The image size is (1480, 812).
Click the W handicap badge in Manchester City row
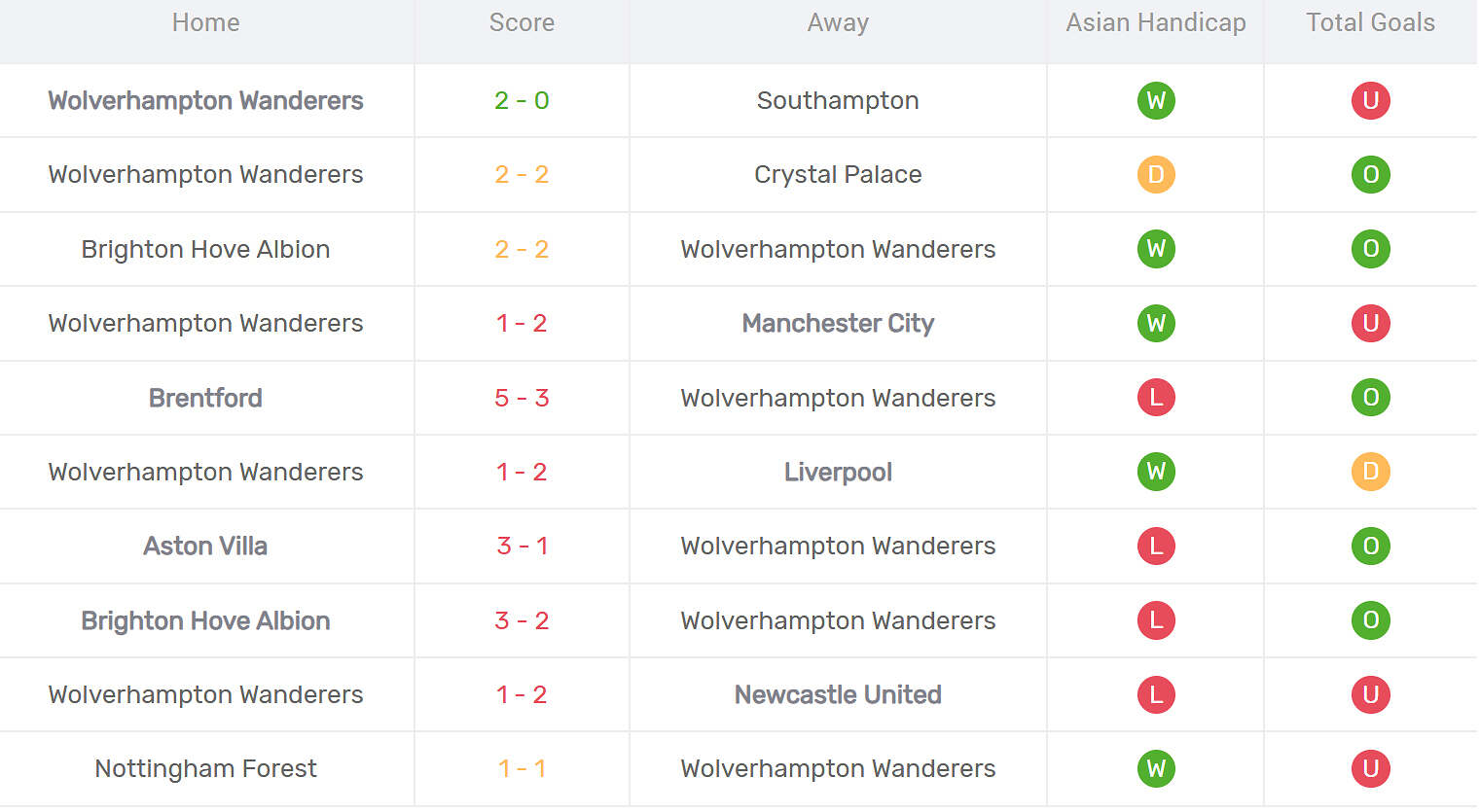[x=1156, y=323]
